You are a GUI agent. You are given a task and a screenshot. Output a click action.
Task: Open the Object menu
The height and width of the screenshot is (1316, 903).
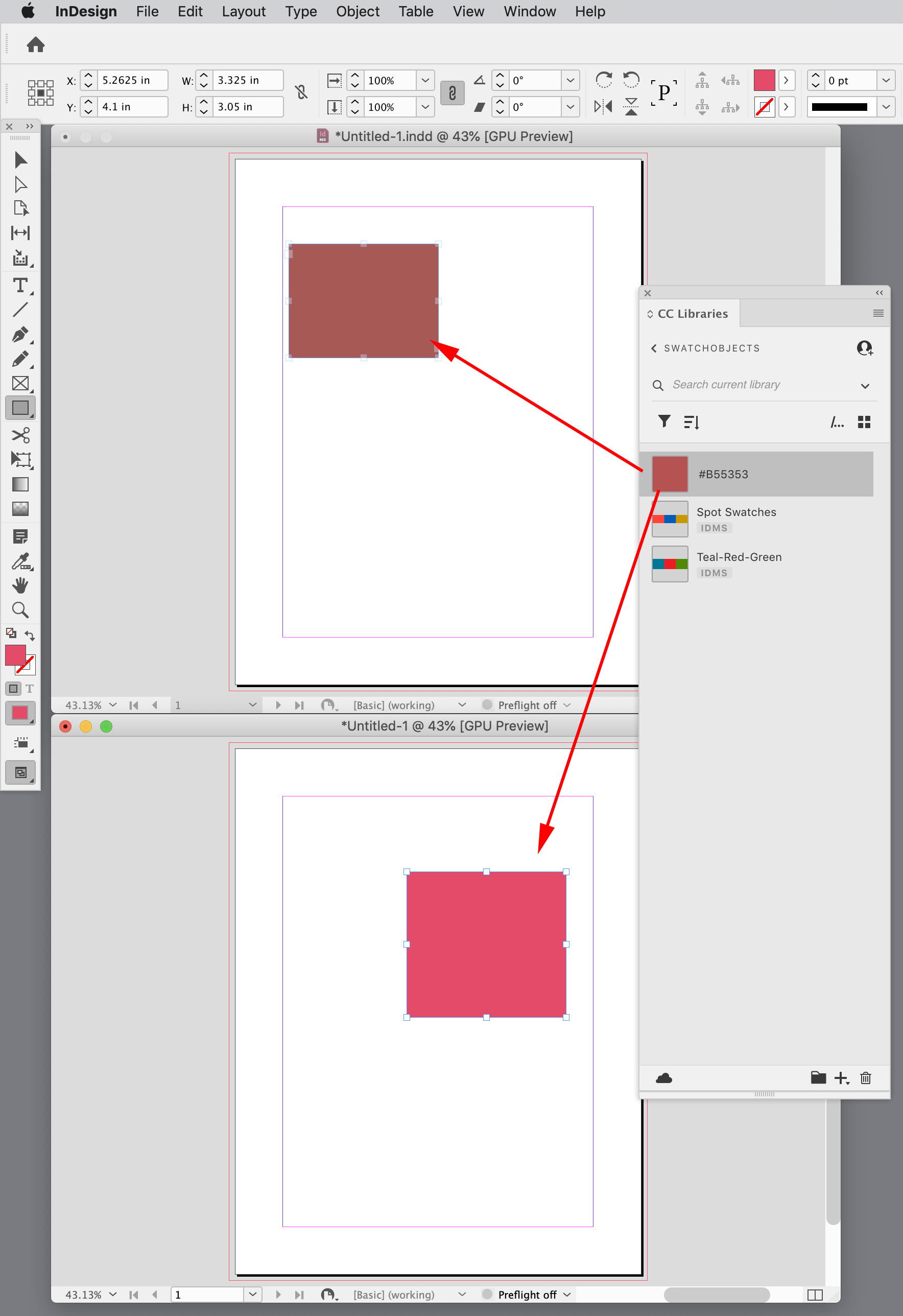coord(357,11)
